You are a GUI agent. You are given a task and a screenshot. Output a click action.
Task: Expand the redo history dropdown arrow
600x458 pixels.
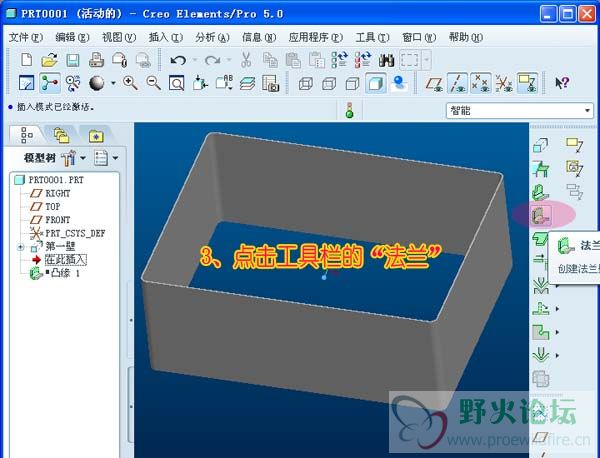[229, 60]
